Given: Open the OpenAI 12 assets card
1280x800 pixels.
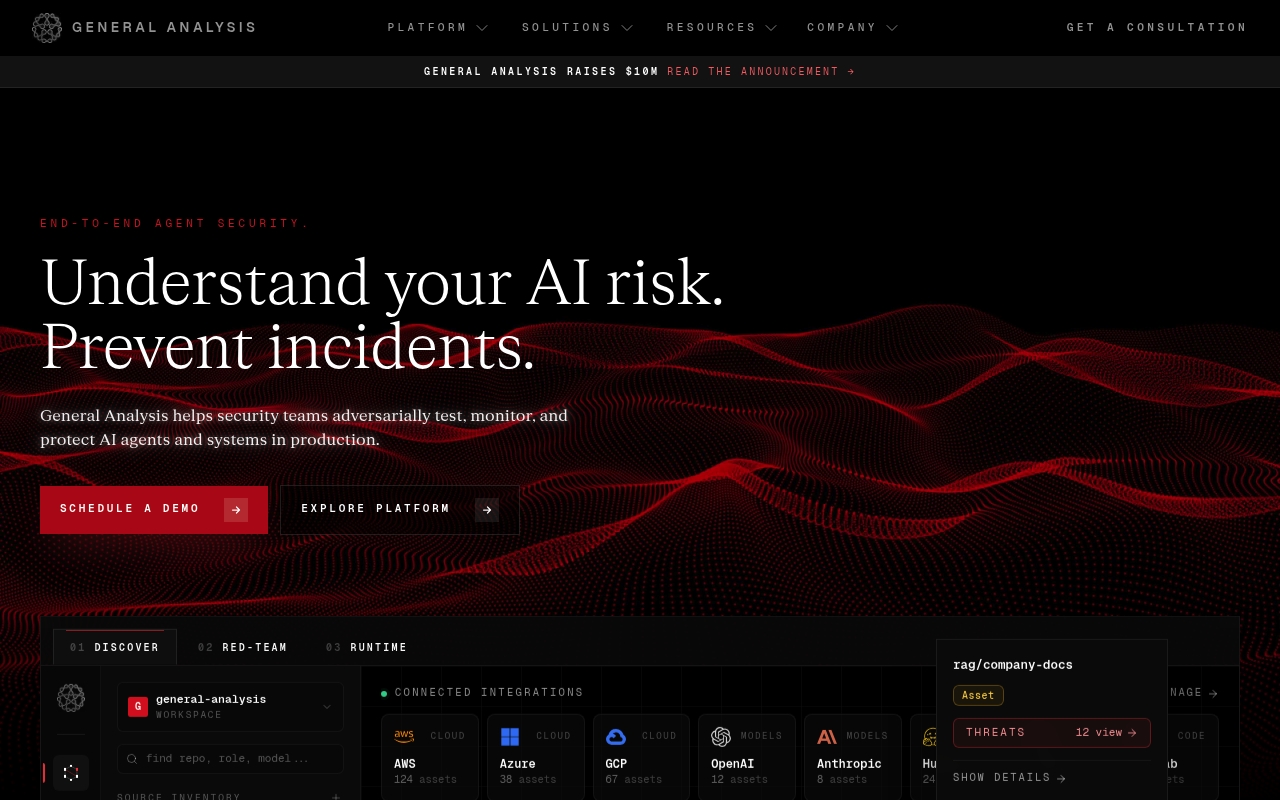Looking at the screenshot, I should 747,757.
